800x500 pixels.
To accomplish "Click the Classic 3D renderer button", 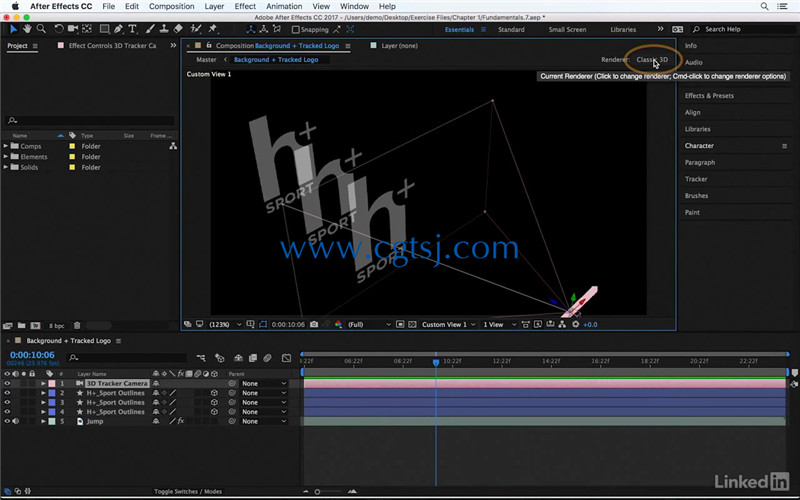I will (652, 60).
